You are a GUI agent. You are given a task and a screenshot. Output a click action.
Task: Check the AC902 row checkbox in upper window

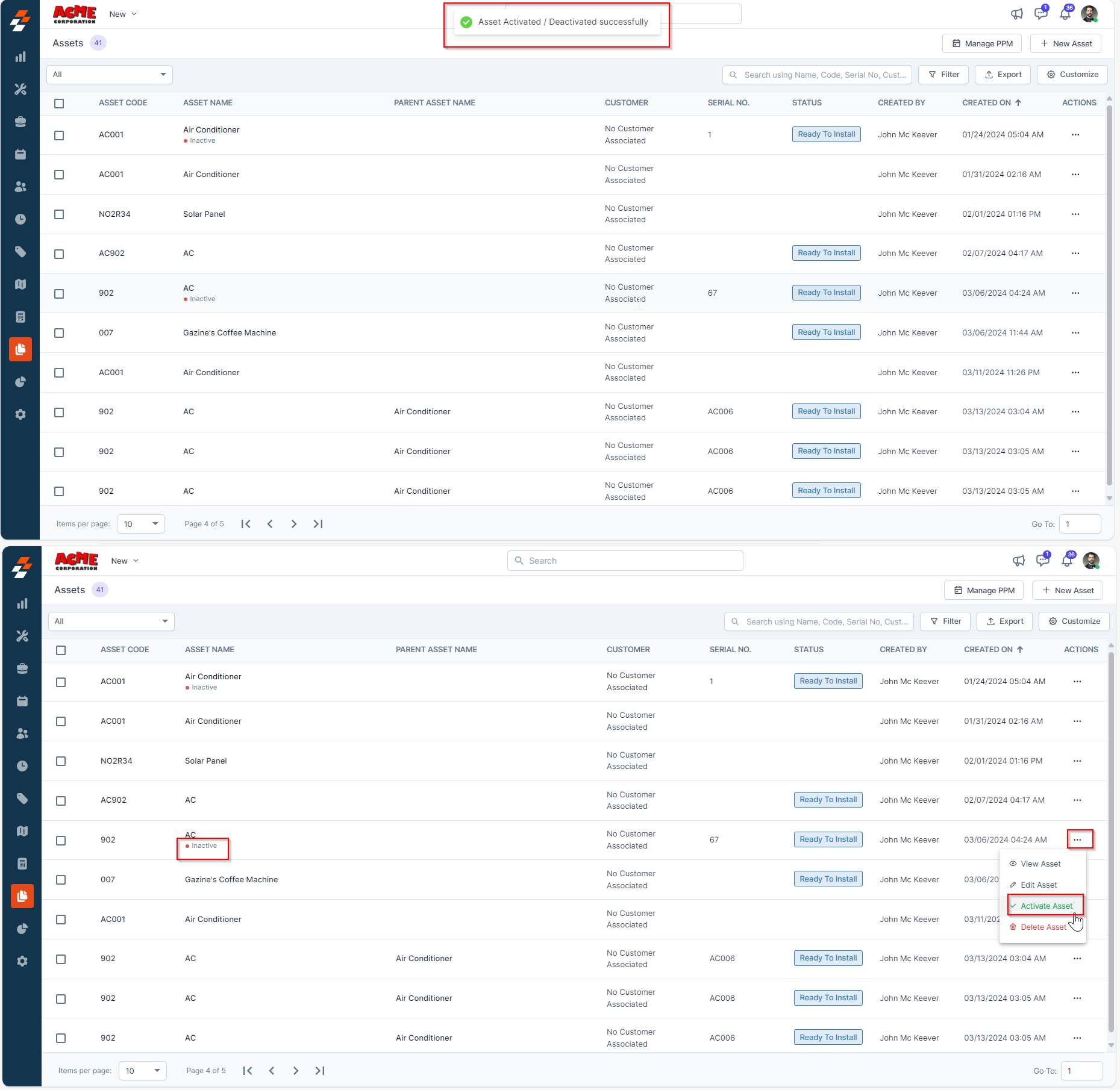click(59, 254)
